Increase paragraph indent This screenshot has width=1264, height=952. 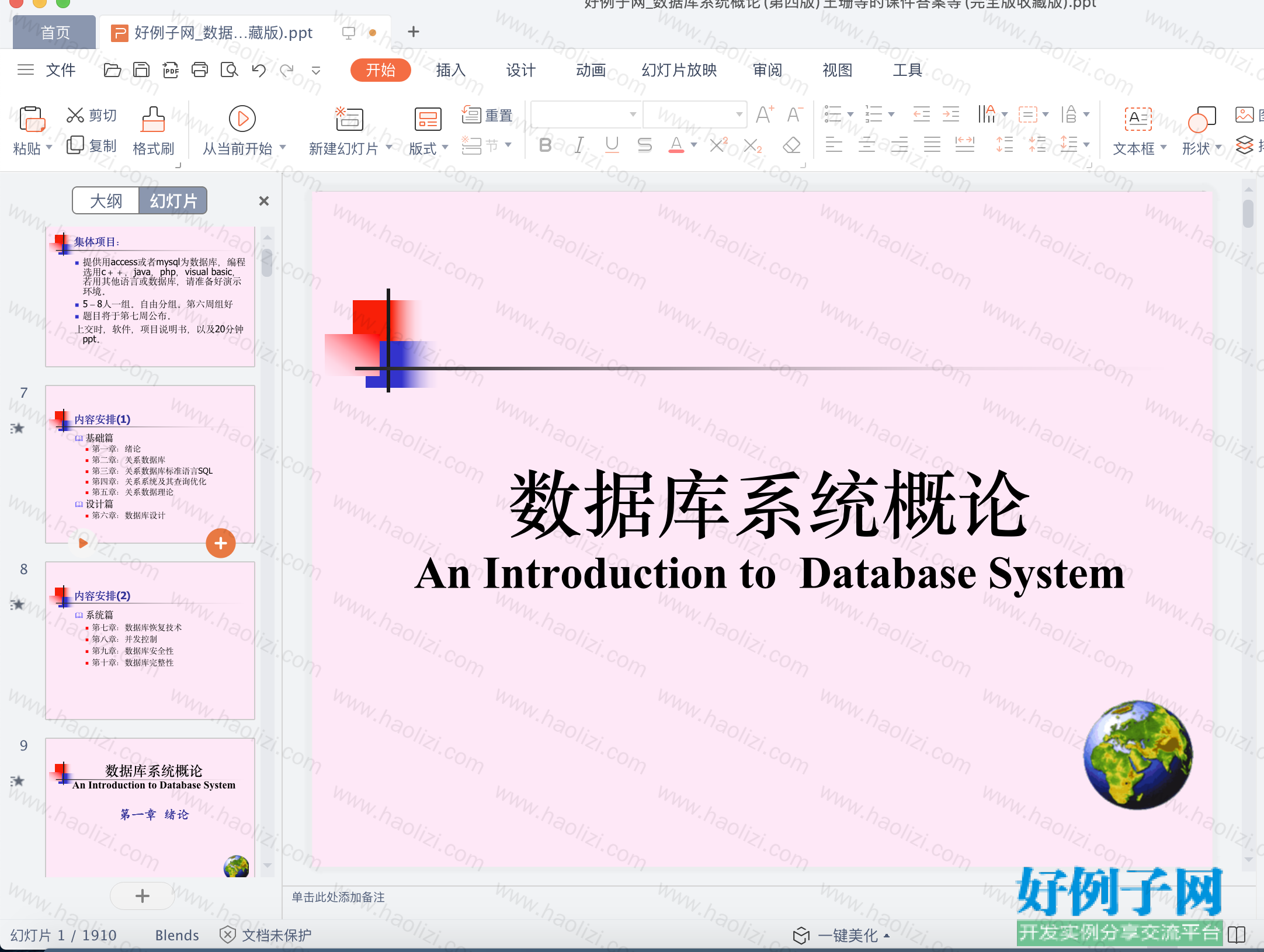point(951,114)
